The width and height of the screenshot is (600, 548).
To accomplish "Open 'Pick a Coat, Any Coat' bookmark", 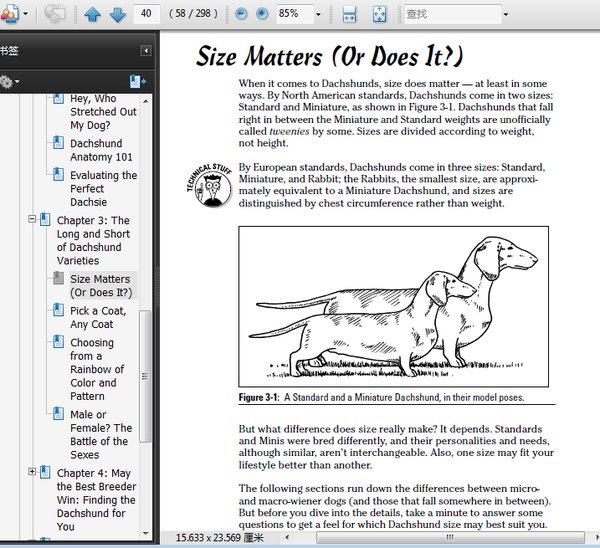I will 98,317.
